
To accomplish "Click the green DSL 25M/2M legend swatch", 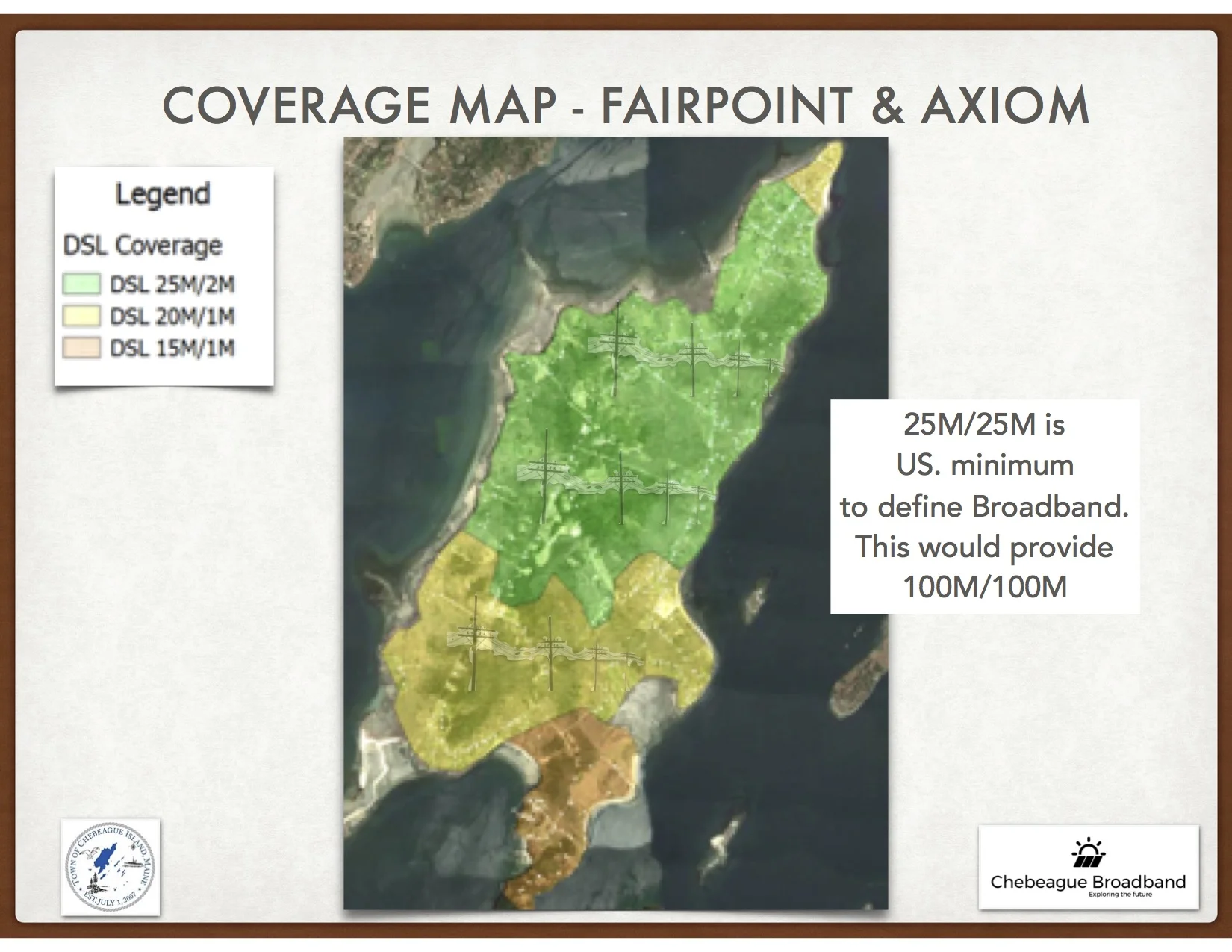I will [82, 284].
